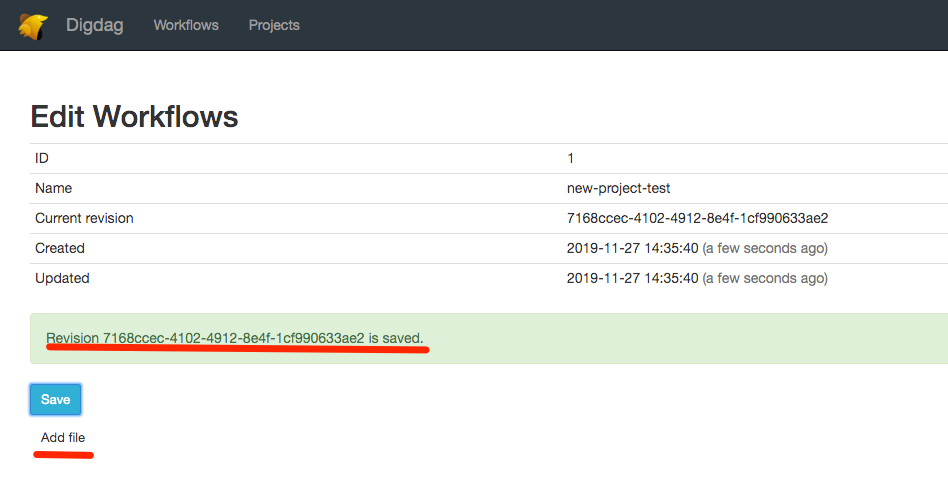Click the Edit Workflows page heading

coord(134,117)
